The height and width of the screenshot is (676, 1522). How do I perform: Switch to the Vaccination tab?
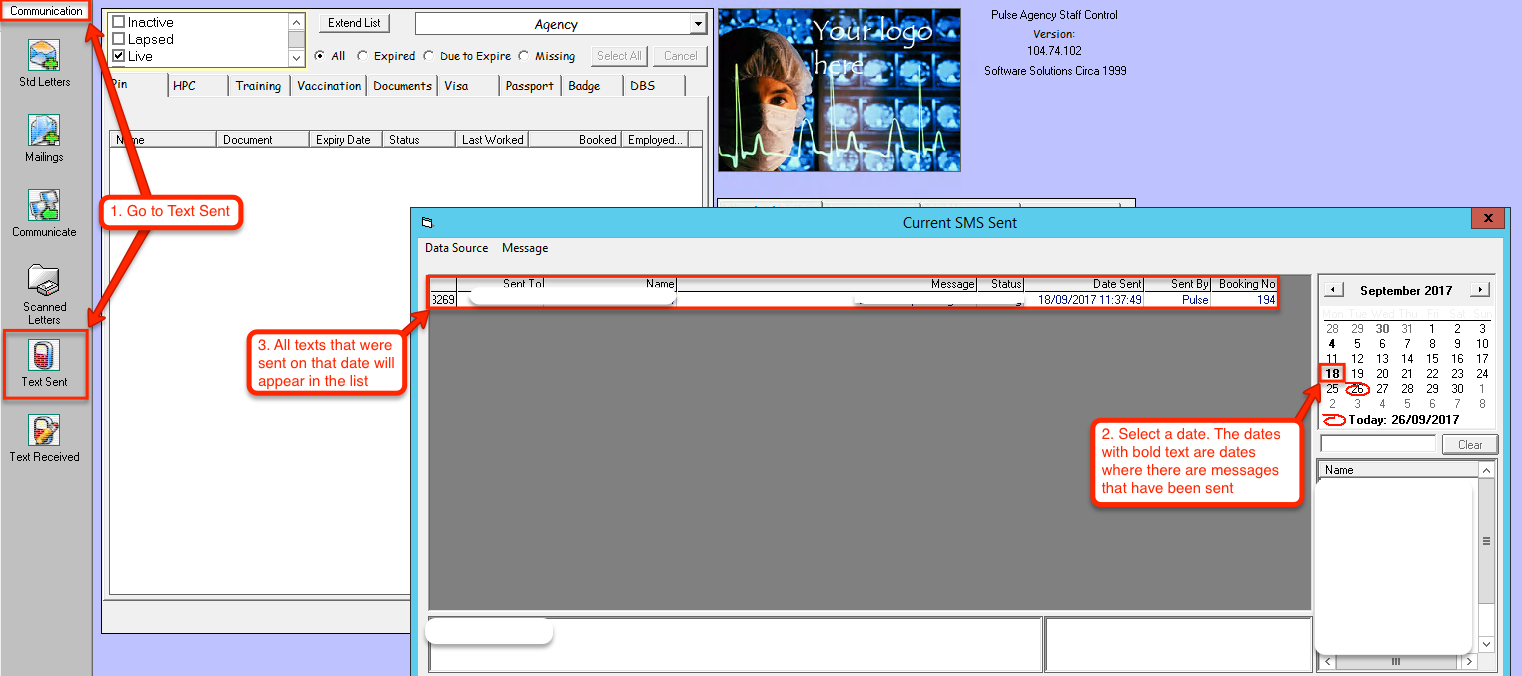(329, 86)
